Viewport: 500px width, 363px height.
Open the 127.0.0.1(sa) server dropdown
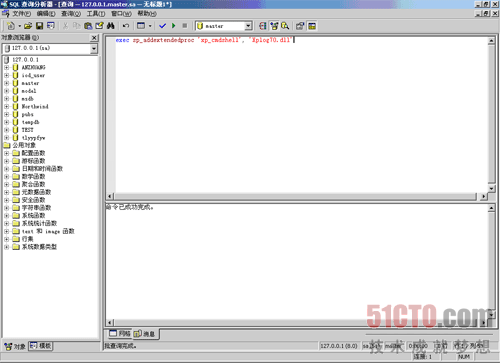click(x=94, y=49)
